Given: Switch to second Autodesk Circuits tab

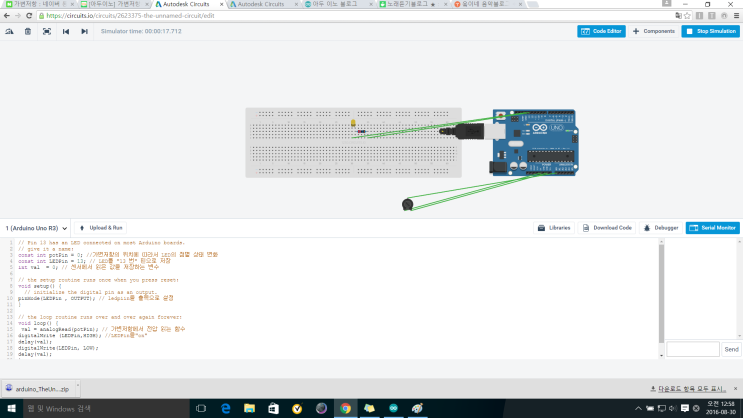Looking at the screenshot, I should (x=264, y=4).
